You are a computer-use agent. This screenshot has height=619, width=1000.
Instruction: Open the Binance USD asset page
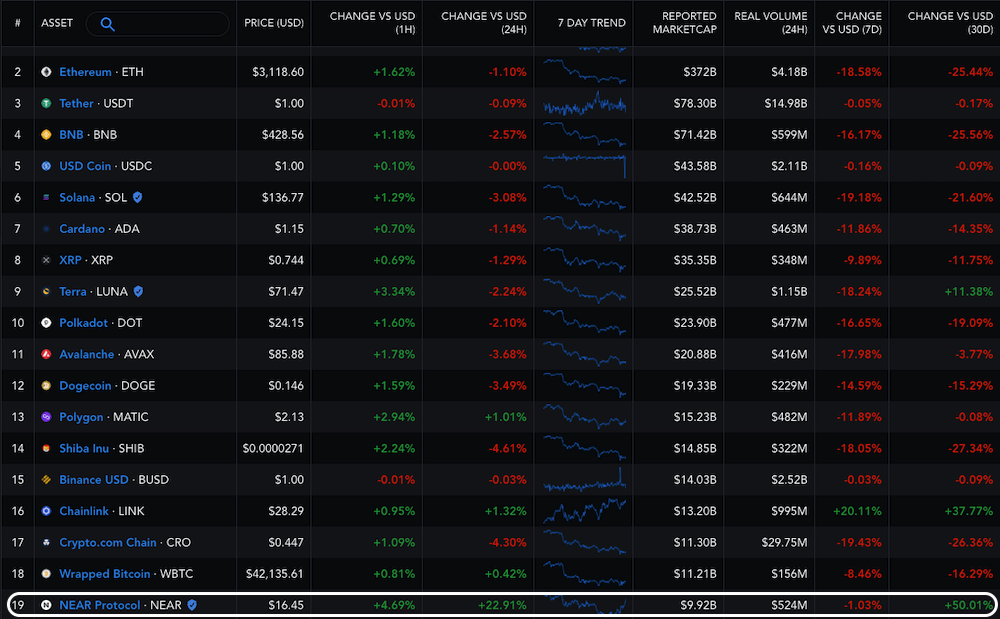(x=94, y=479)
